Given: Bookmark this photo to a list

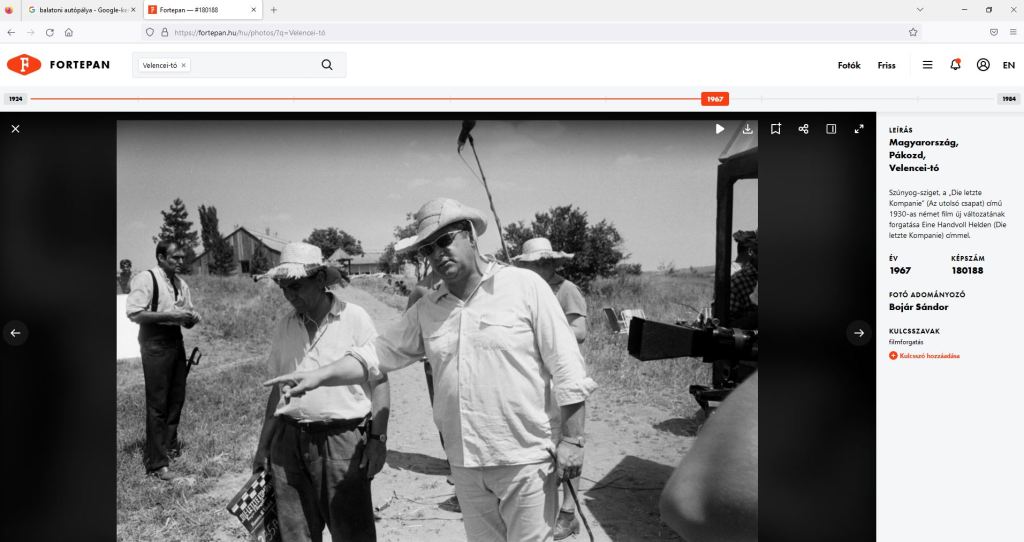Looking at the screenshot, I should 775,129.
